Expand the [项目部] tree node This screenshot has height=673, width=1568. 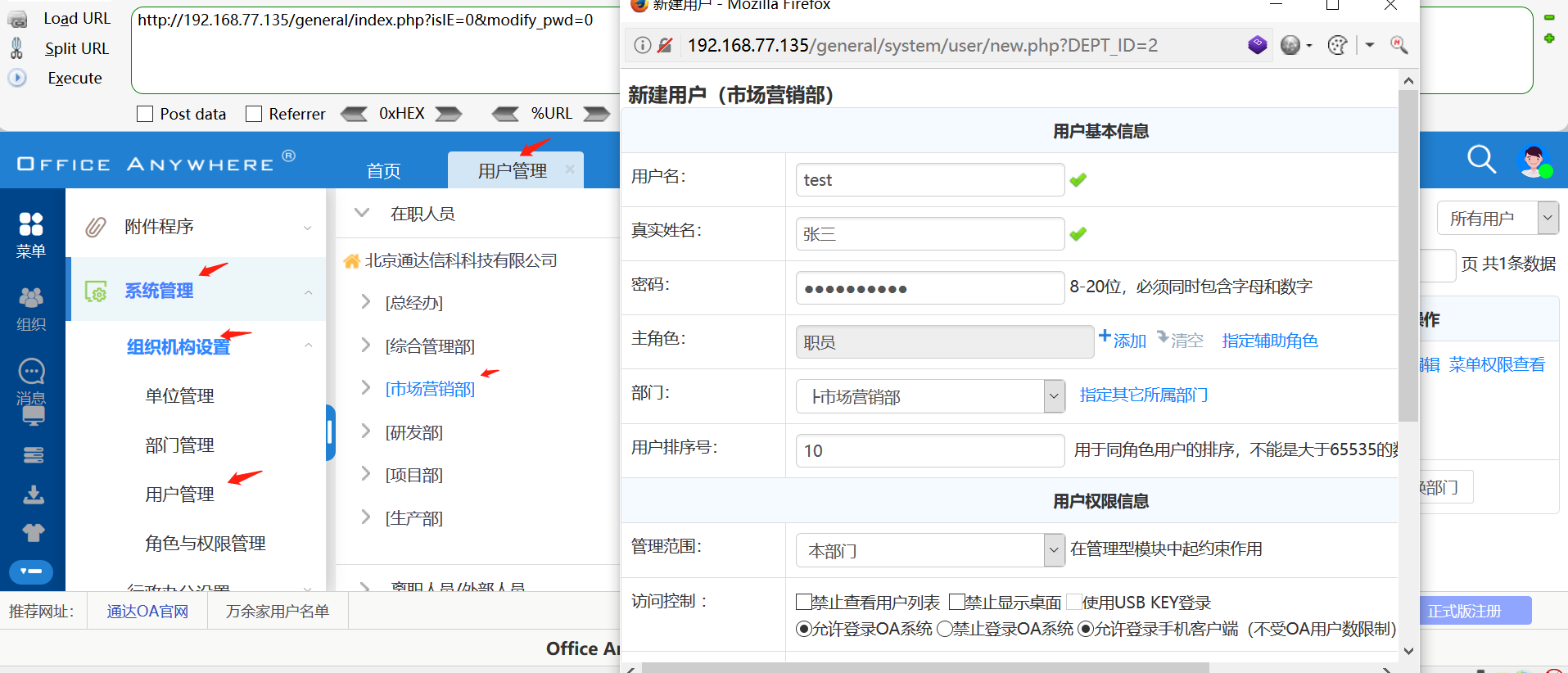pyautogui.click(x=365, y=474)
